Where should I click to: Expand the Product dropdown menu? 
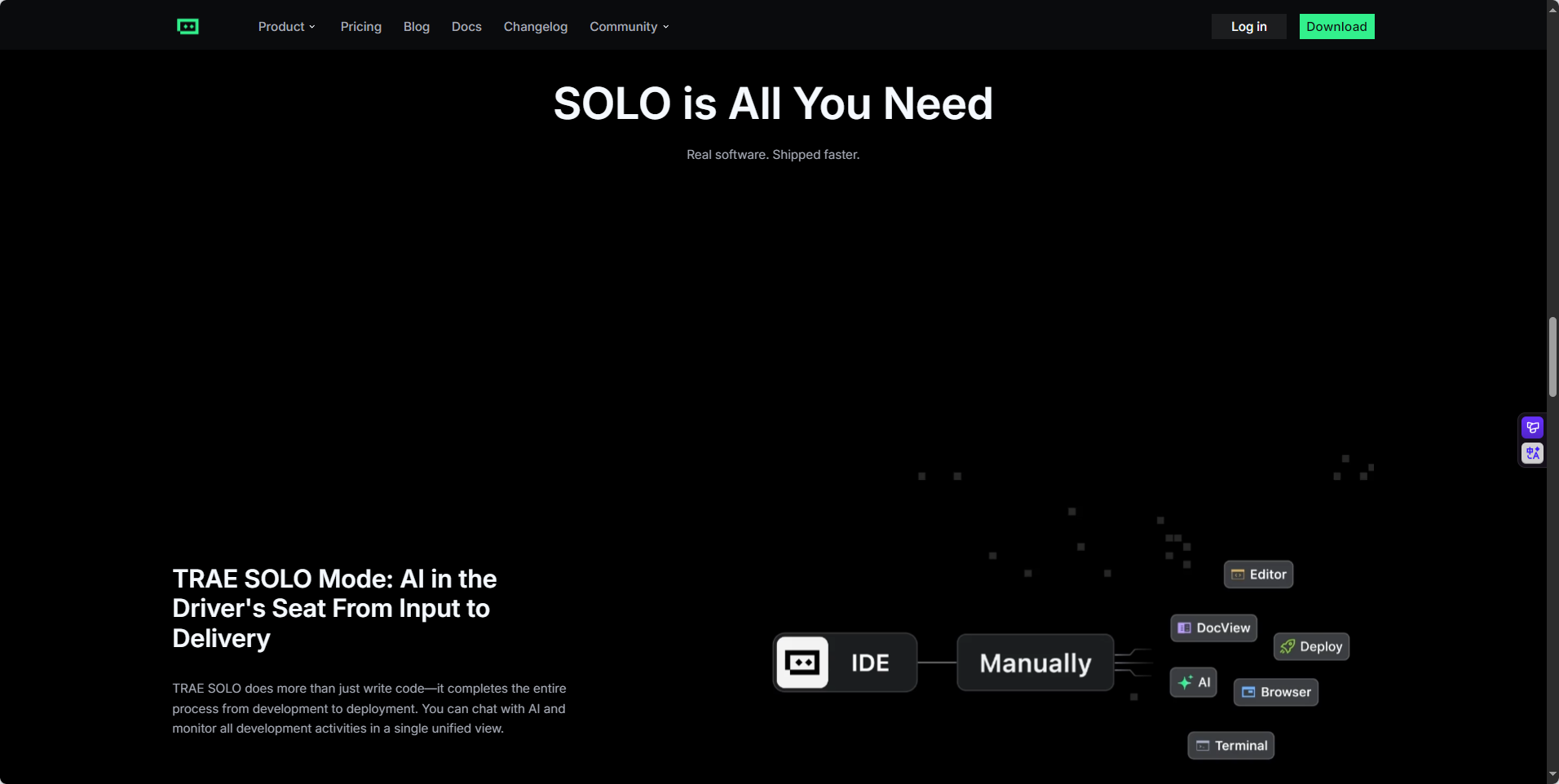pos(286,27)
